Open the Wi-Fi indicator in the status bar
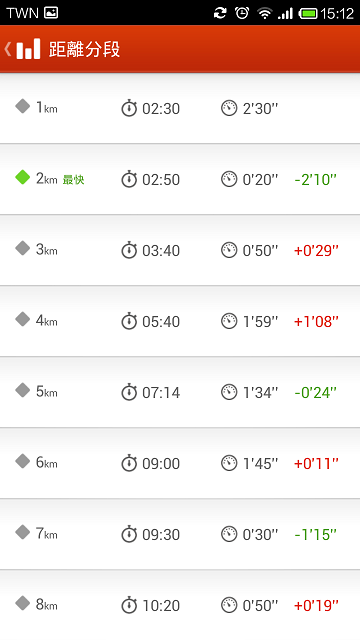This screenshot has height=640, width=360. 264,13
